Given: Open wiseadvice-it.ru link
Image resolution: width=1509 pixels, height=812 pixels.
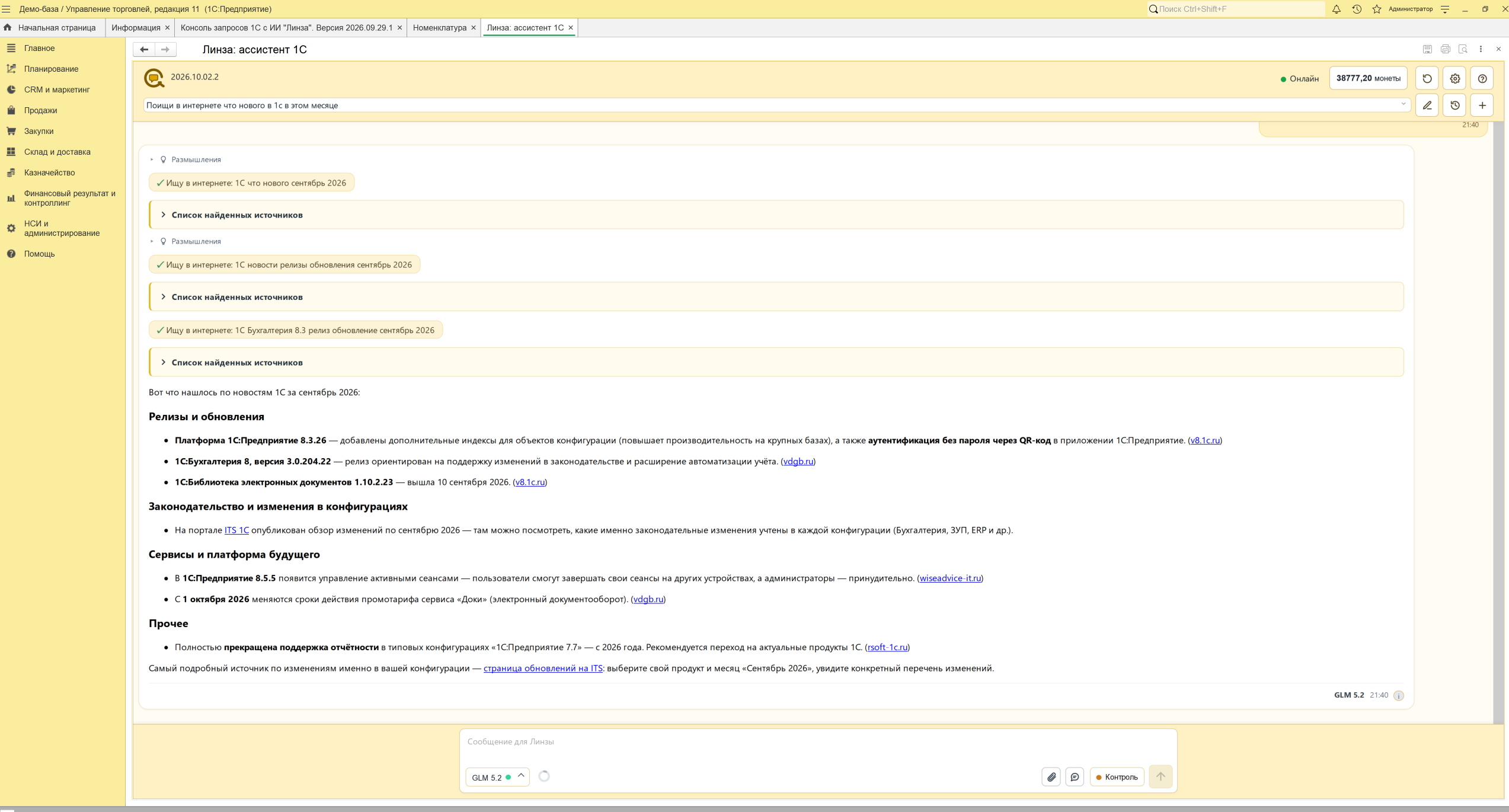Looking at the screenshot, I should [x=950, y=578].
